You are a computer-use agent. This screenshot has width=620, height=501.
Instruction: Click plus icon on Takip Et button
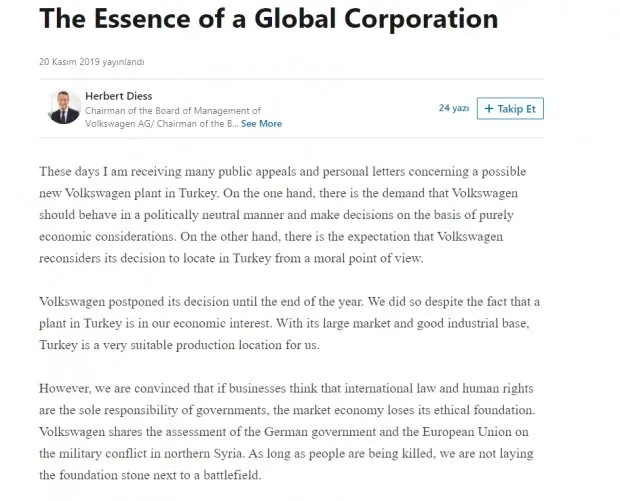click(489, 109)
